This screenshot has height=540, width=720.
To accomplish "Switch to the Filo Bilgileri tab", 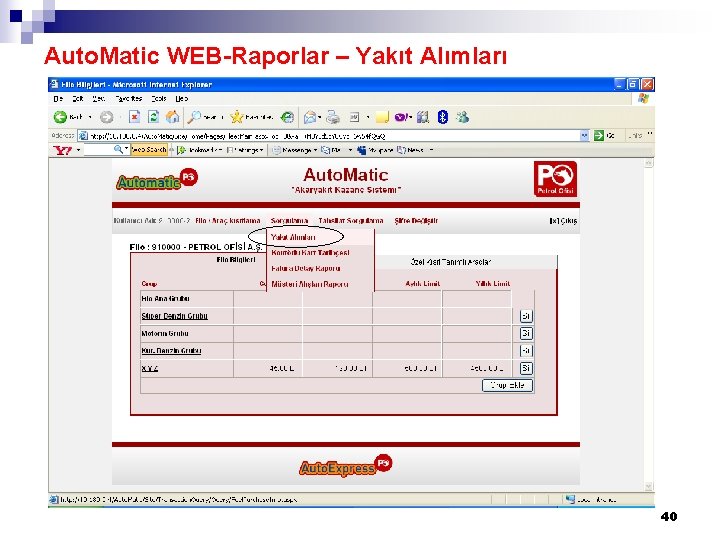I will pos(236,260).
